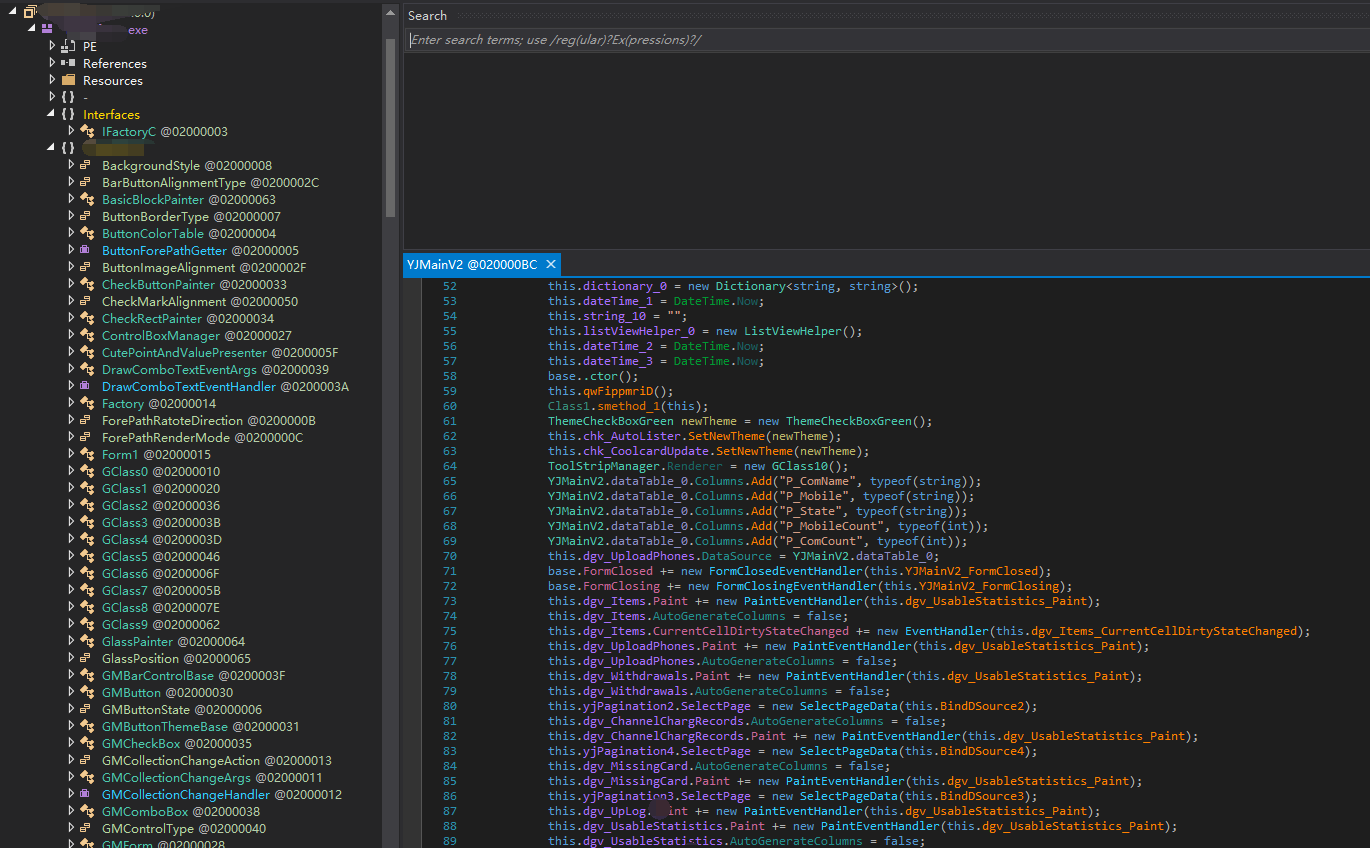The image size is (1370, 848).
Task: Click the PE node icon
Action: point(68,47)
